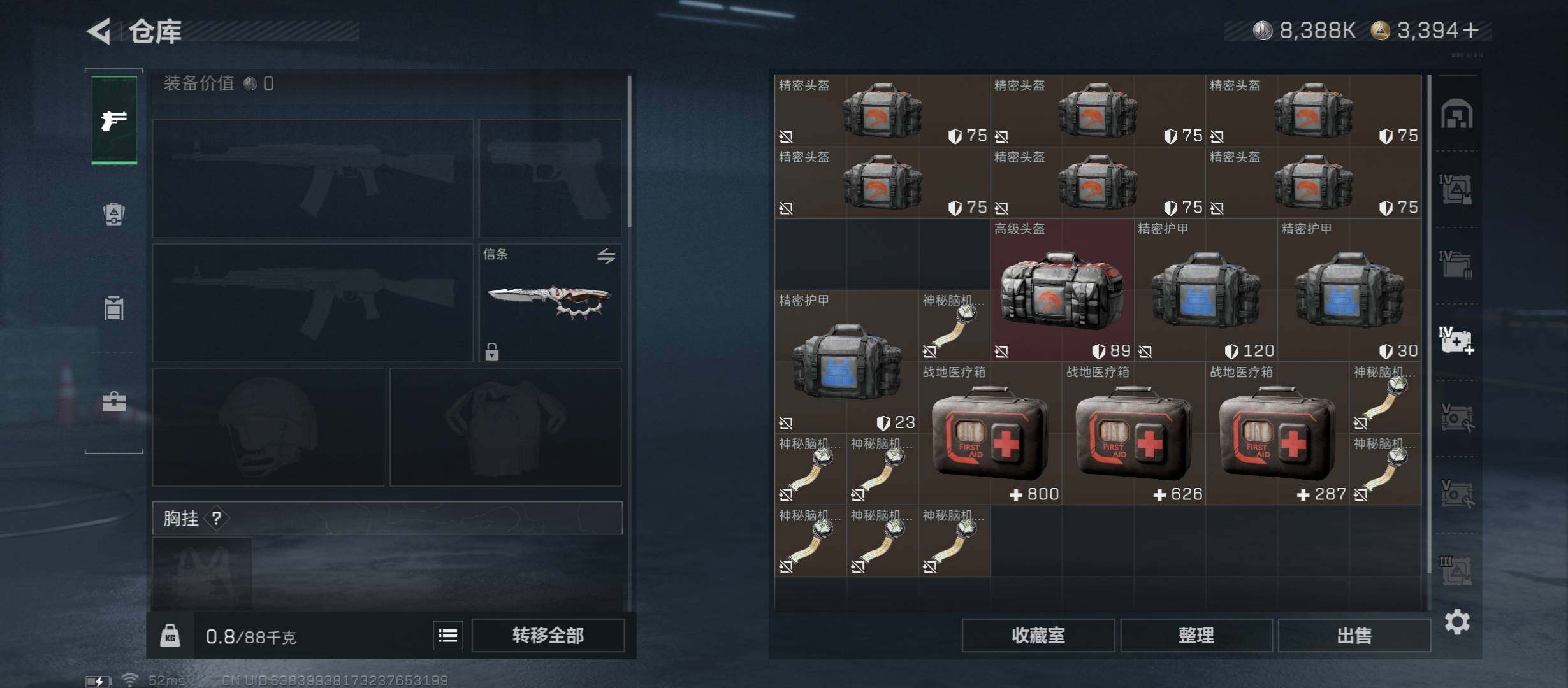Select the 高级头盔 bag with 89 durability
The width and height of the screenshot is (1568, 688).
point(1062,290)
